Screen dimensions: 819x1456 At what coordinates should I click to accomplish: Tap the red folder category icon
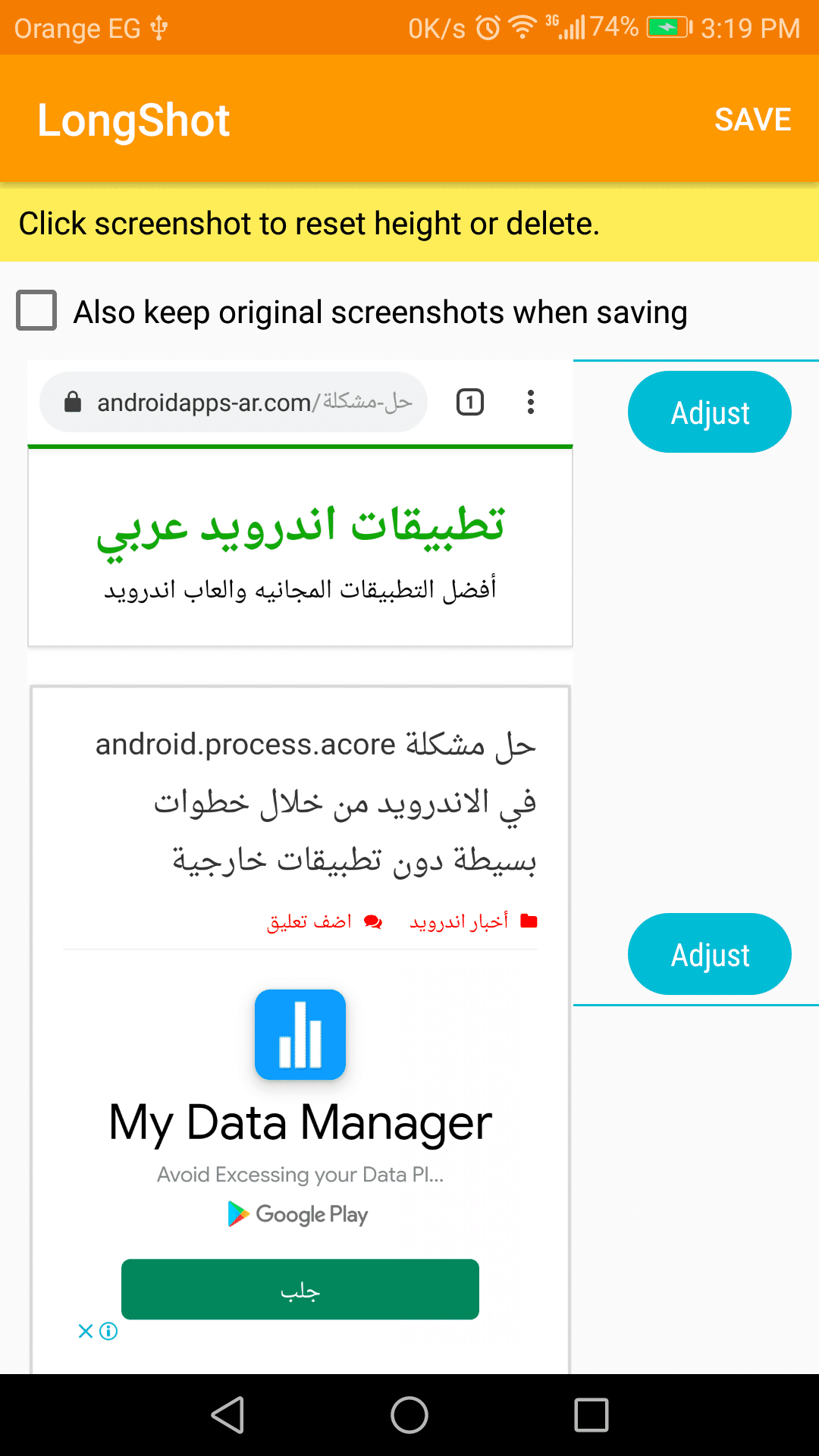529,921
